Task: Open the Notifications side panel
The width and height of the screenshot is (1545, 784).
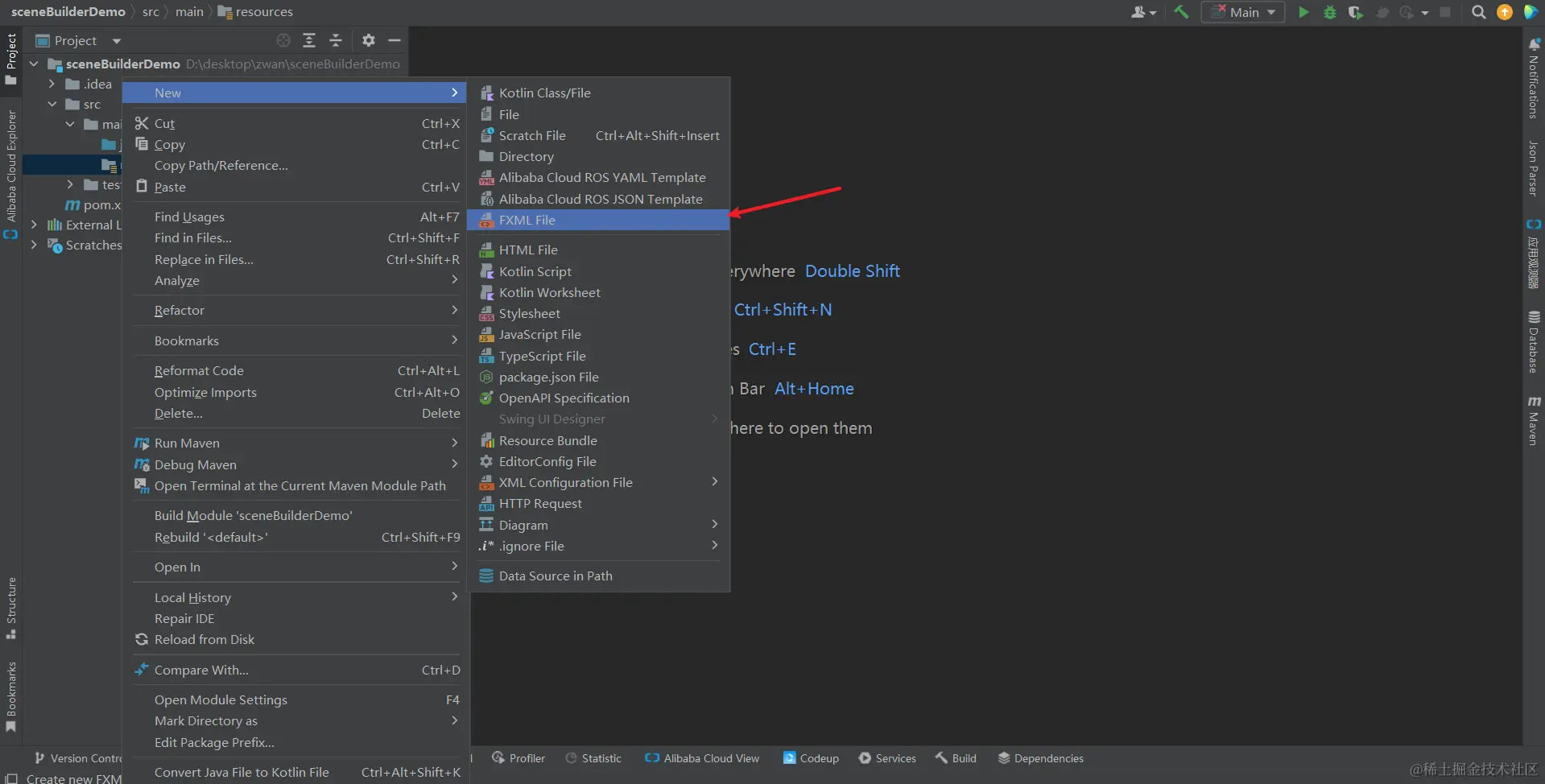Action: [x=1533, y=79]
